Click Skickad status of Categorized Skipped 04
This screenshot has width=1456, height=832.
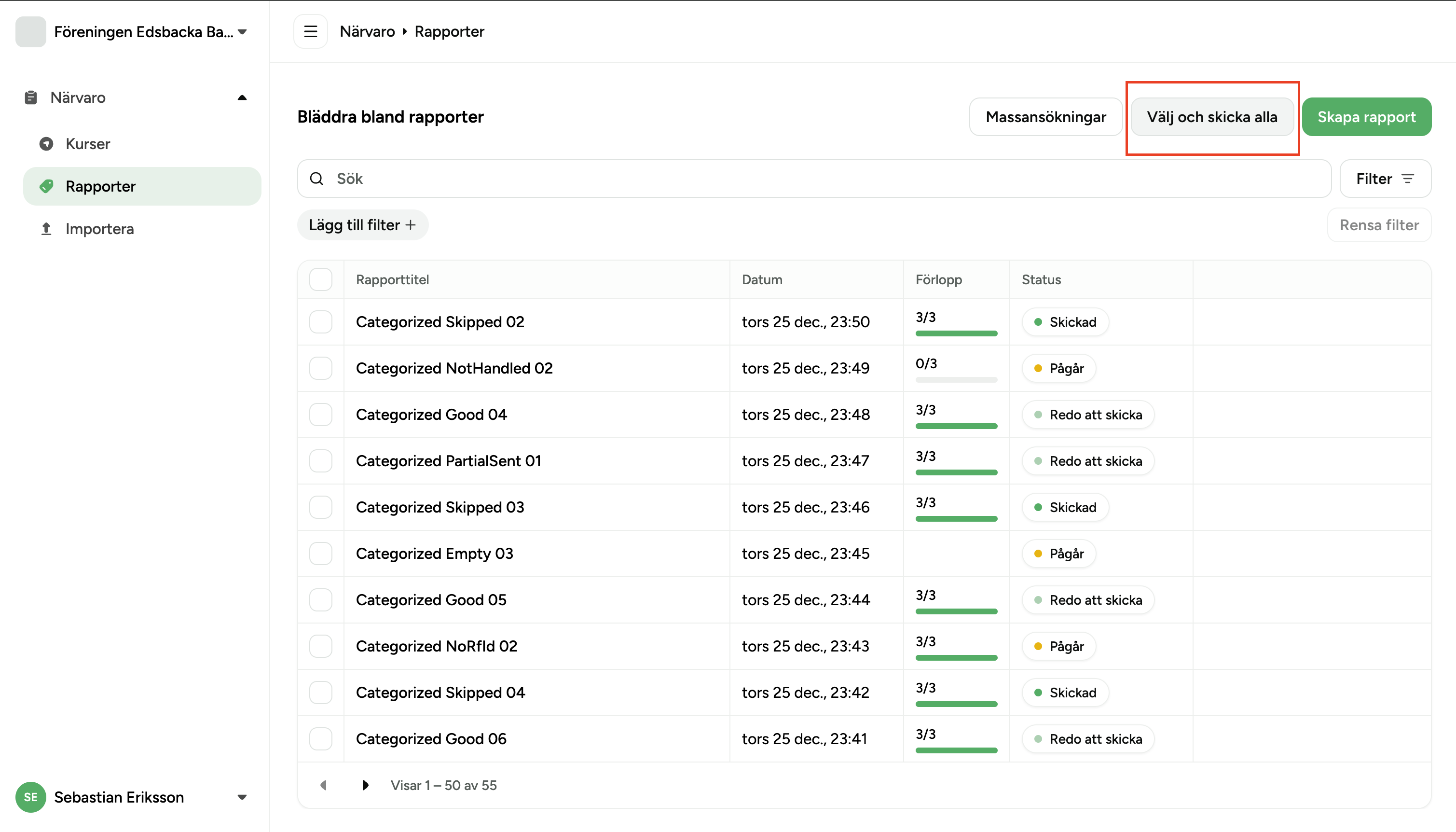click(1065, 693)
